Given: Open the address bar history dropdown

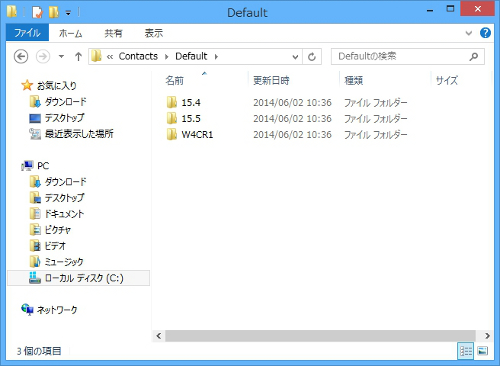Looking at the screenshot, I should click(x=295, y=57).
